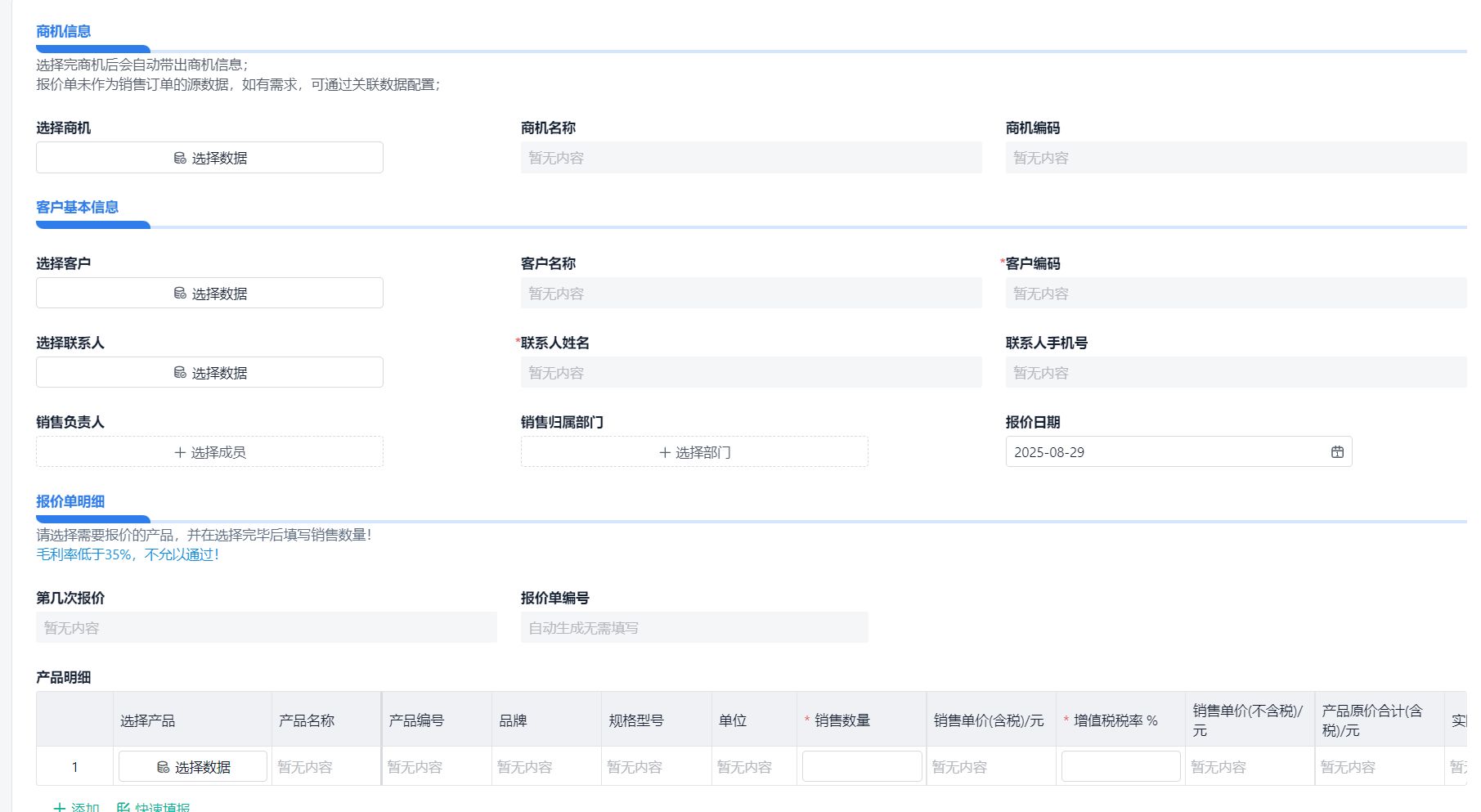1481x812 pixels.
Task: Click row 1 单位 cell 暂无内容
Action: (754, 766)
